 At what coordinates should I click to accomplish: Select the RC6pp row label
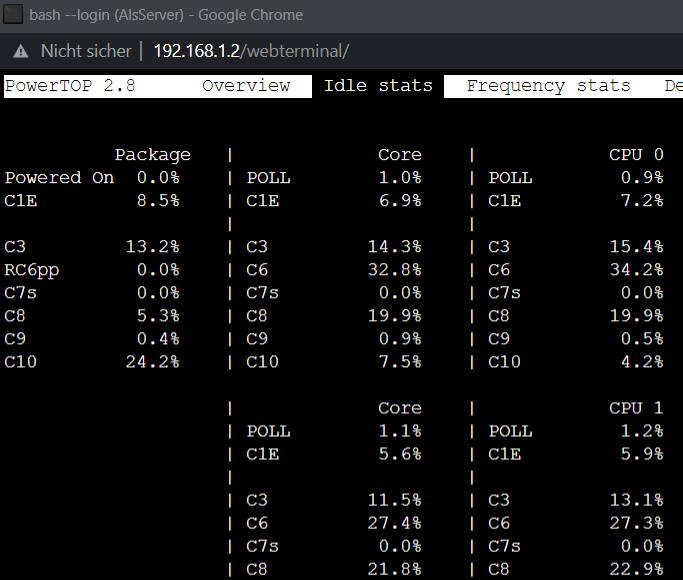32,270
